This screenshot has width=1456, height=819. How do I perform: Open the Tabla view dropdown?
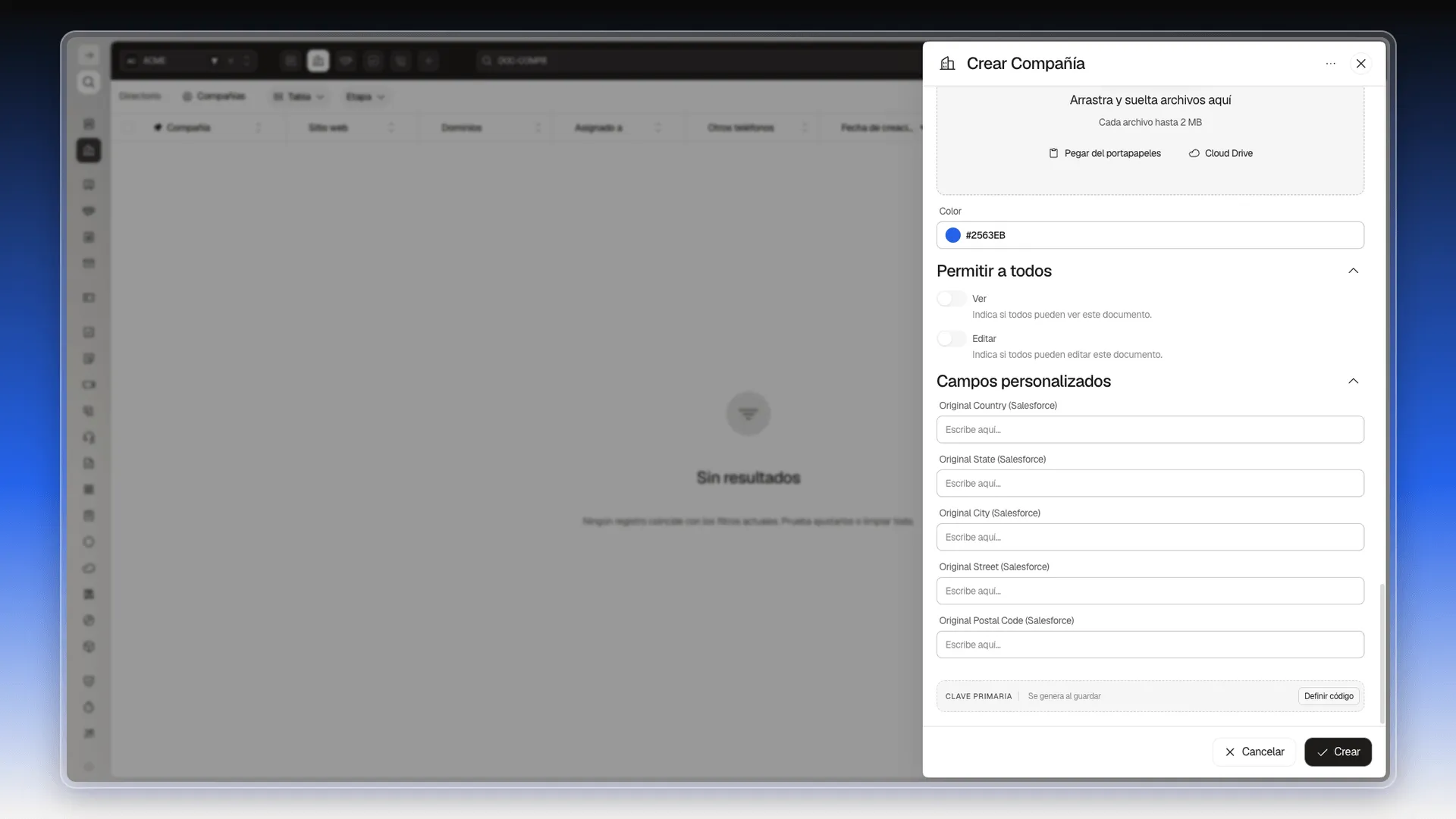(299, 97)
